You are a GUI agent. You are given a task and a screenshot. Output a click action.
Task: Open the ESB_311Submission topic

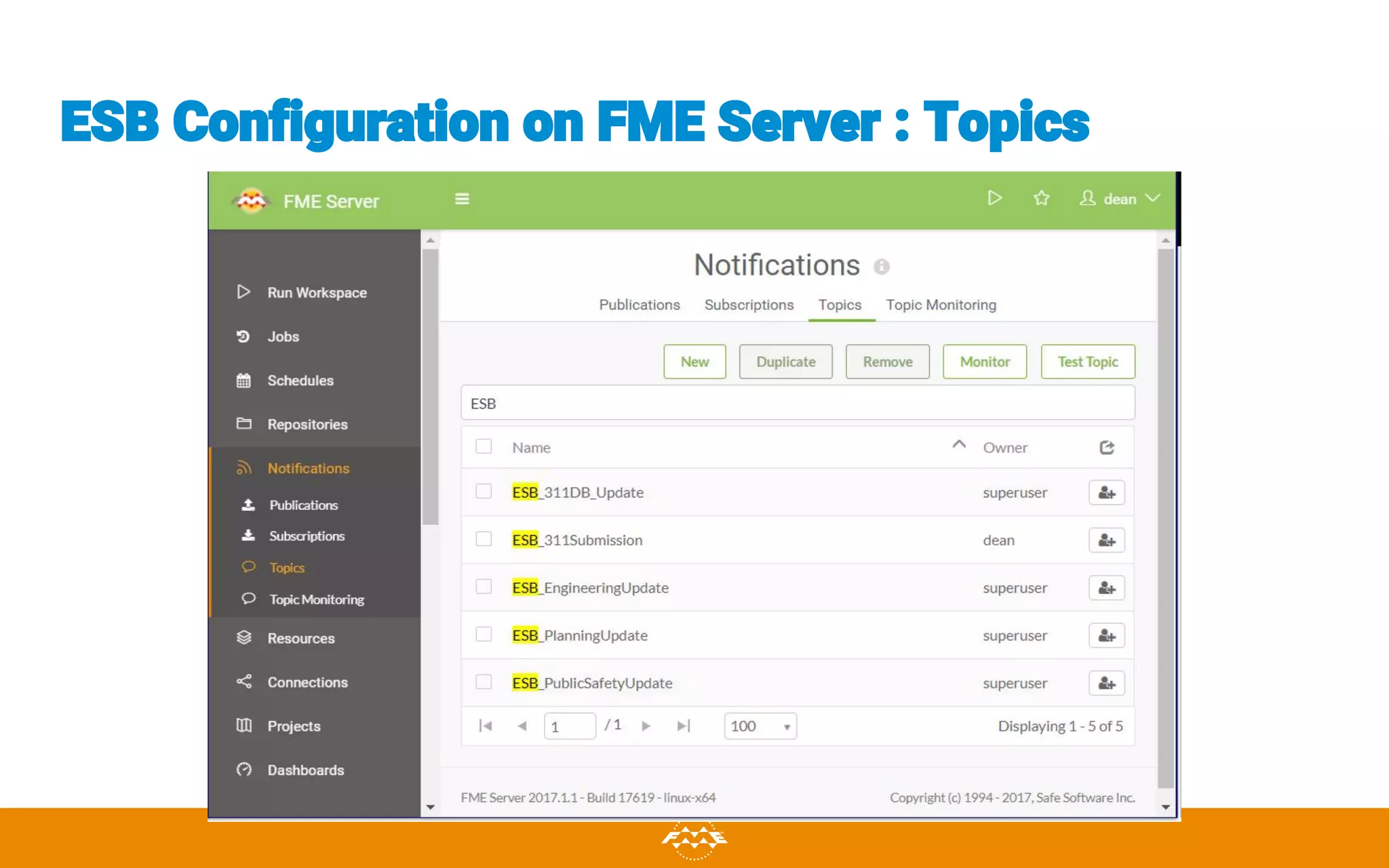point(577,540)
